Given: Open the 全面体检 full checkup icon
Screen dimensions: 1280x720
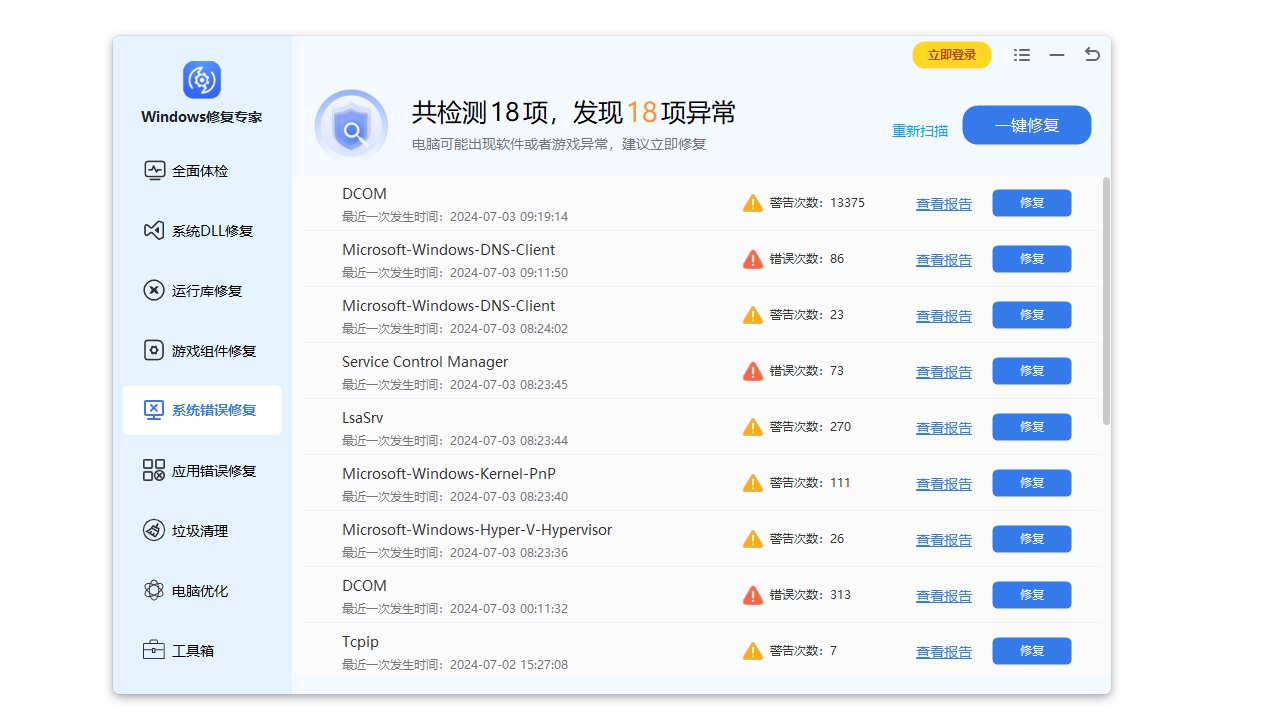Looking at the screenshot, I should coord(155,171).
